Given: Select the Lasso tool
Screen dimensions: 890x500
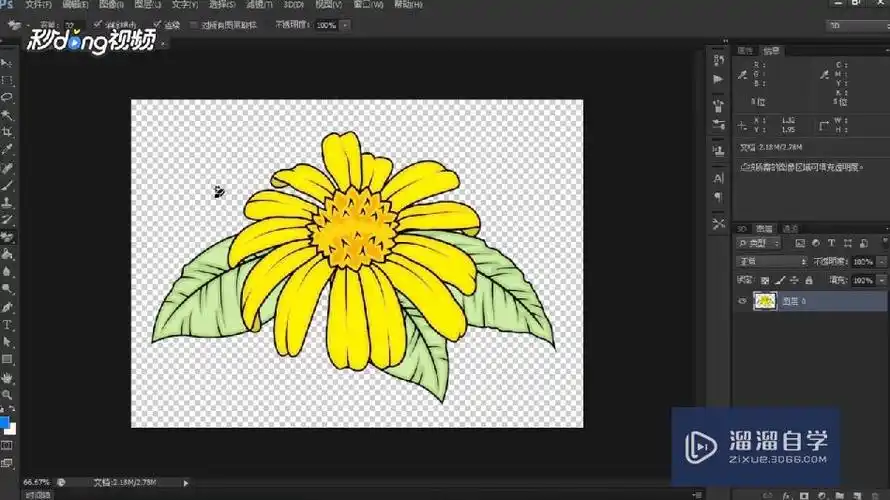Looking at the screenshot, I should [7, 97].
